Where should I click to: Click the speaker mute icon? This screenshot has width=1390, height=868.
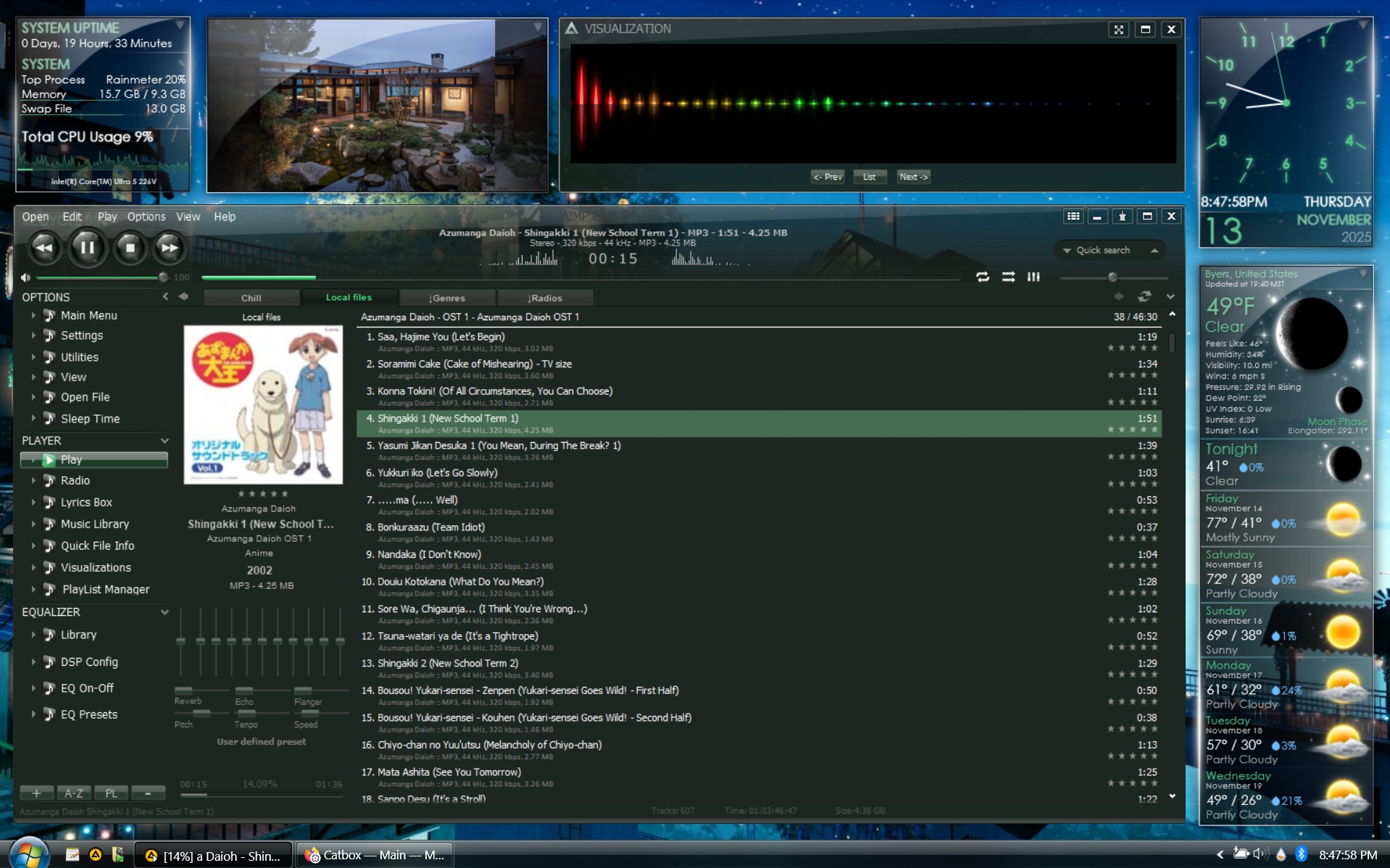[x=26, y=277]
